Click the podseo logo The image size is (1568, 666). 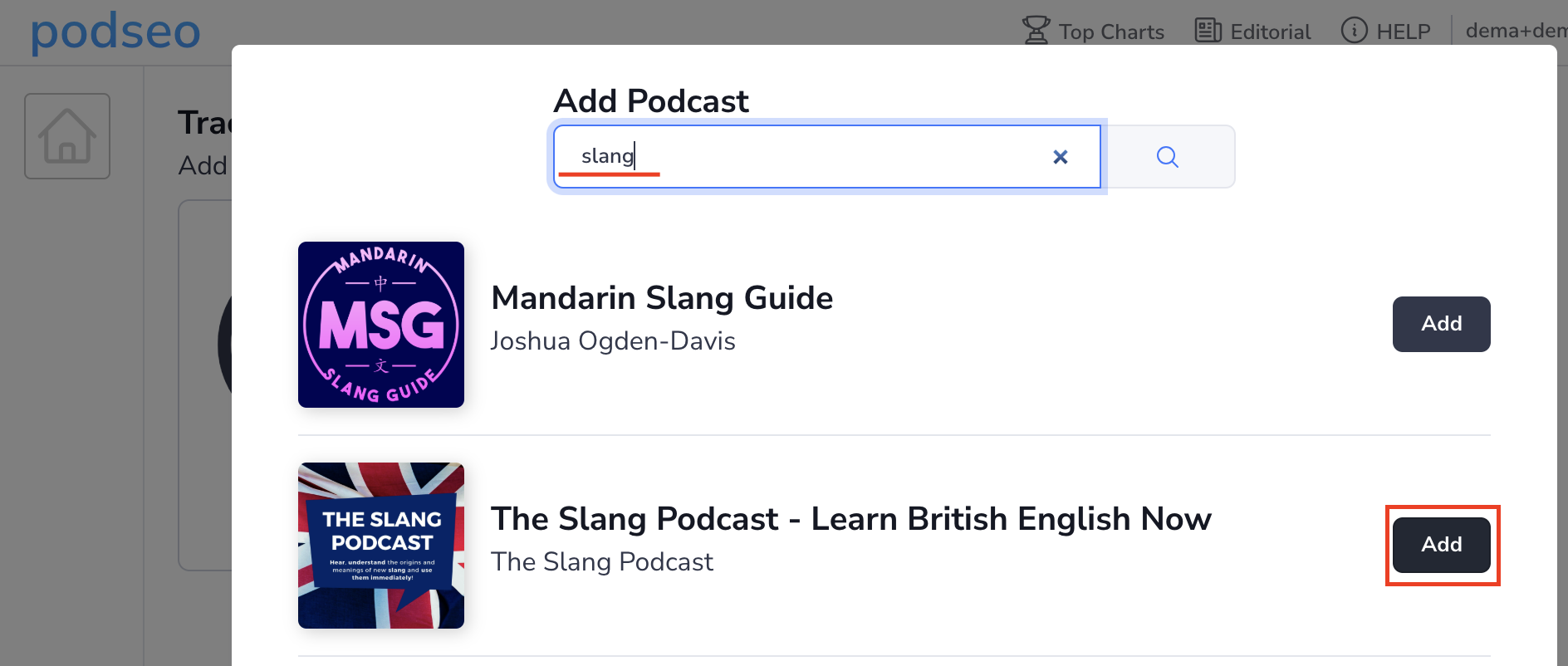coord(115,32)
